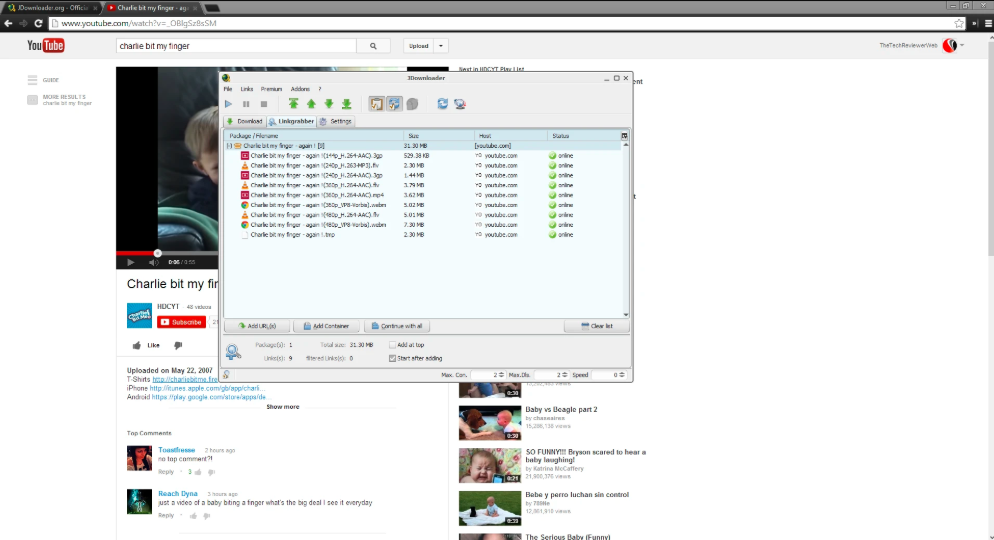This screenshot has height=540, width=994.
Task: Click the linkgrabber magnifier icon in info panel
Action: pos(233,351)
